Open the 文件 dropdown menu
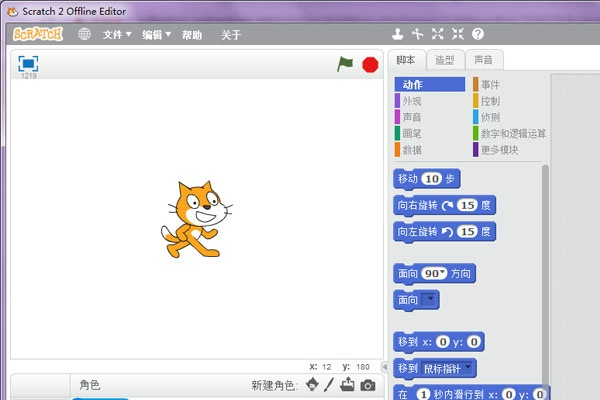Screen dimensions: 600x400 (117, 34)
